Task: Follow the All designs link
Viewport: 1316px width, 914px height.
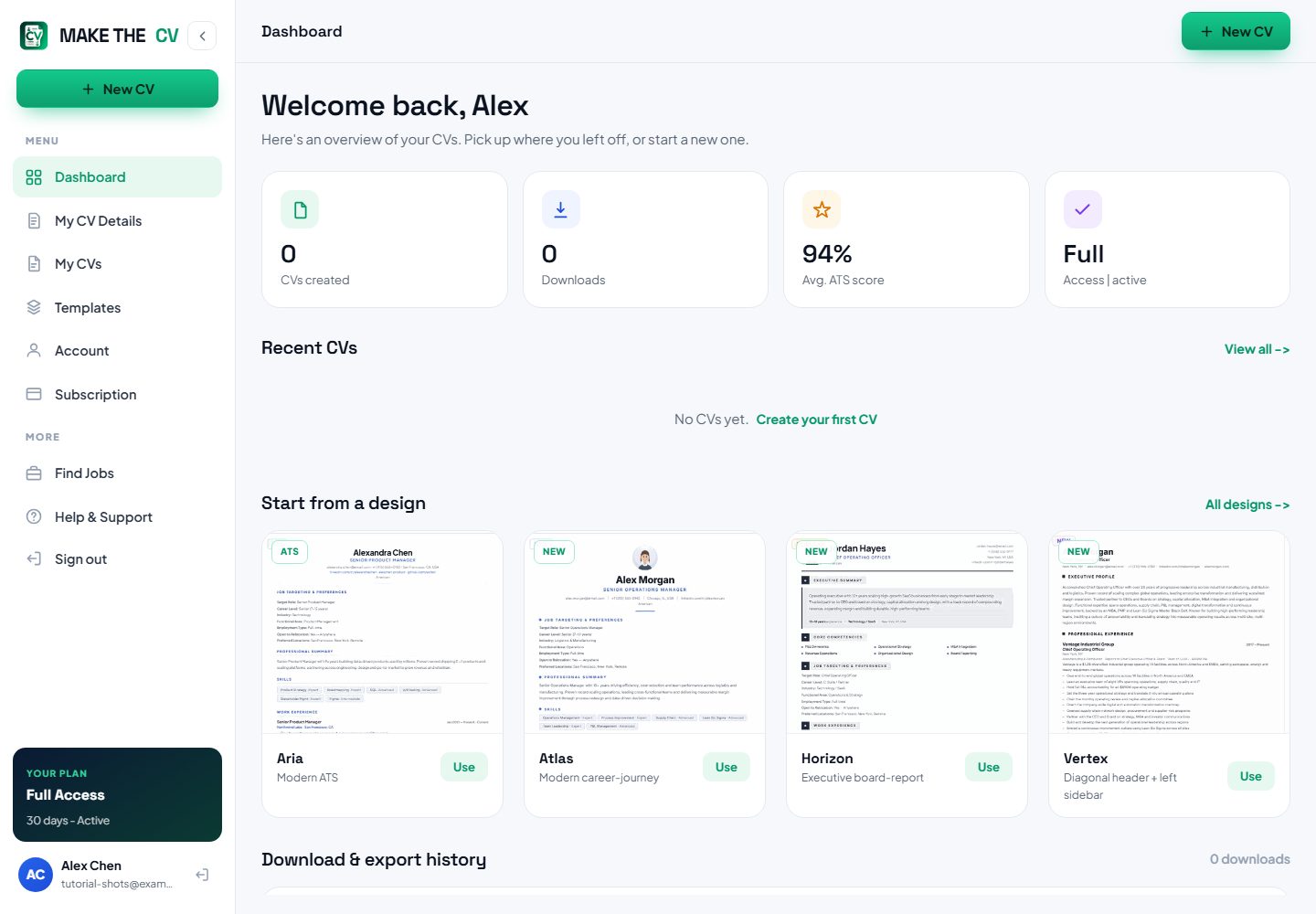Action: (1247, 505)
